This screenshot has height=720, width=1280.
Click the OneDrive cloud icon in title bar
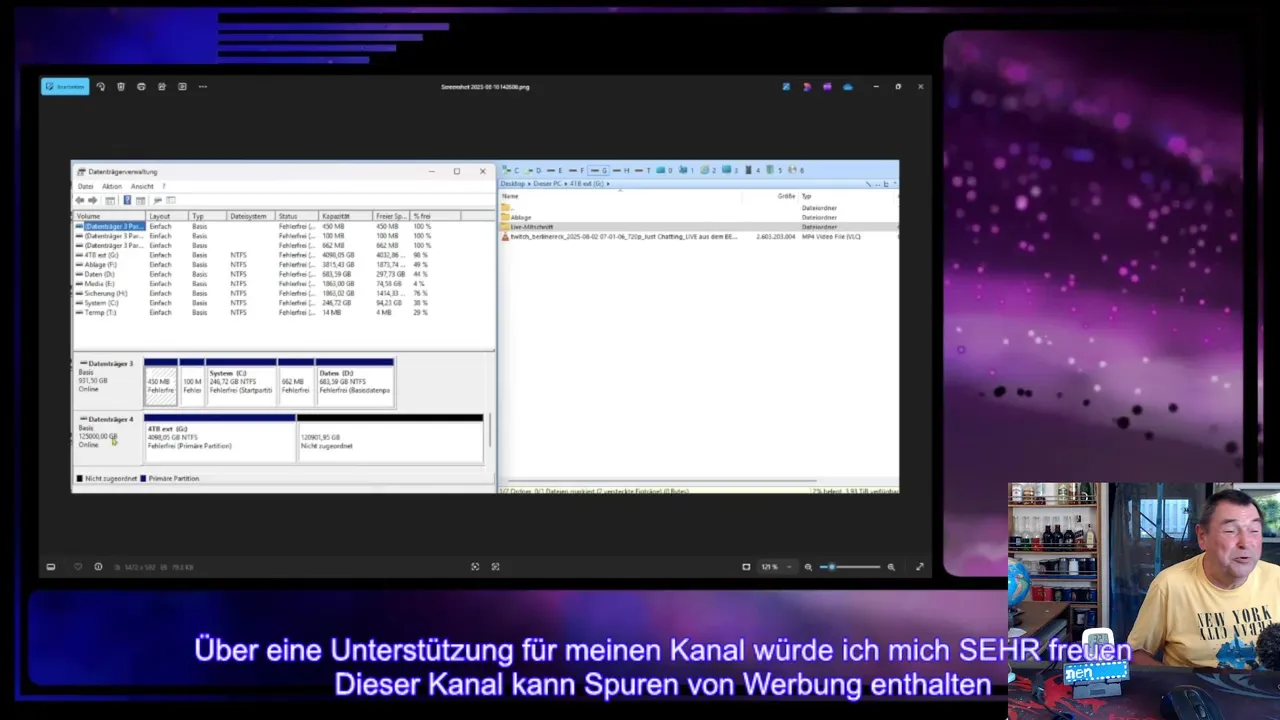(x=848, y=87)
